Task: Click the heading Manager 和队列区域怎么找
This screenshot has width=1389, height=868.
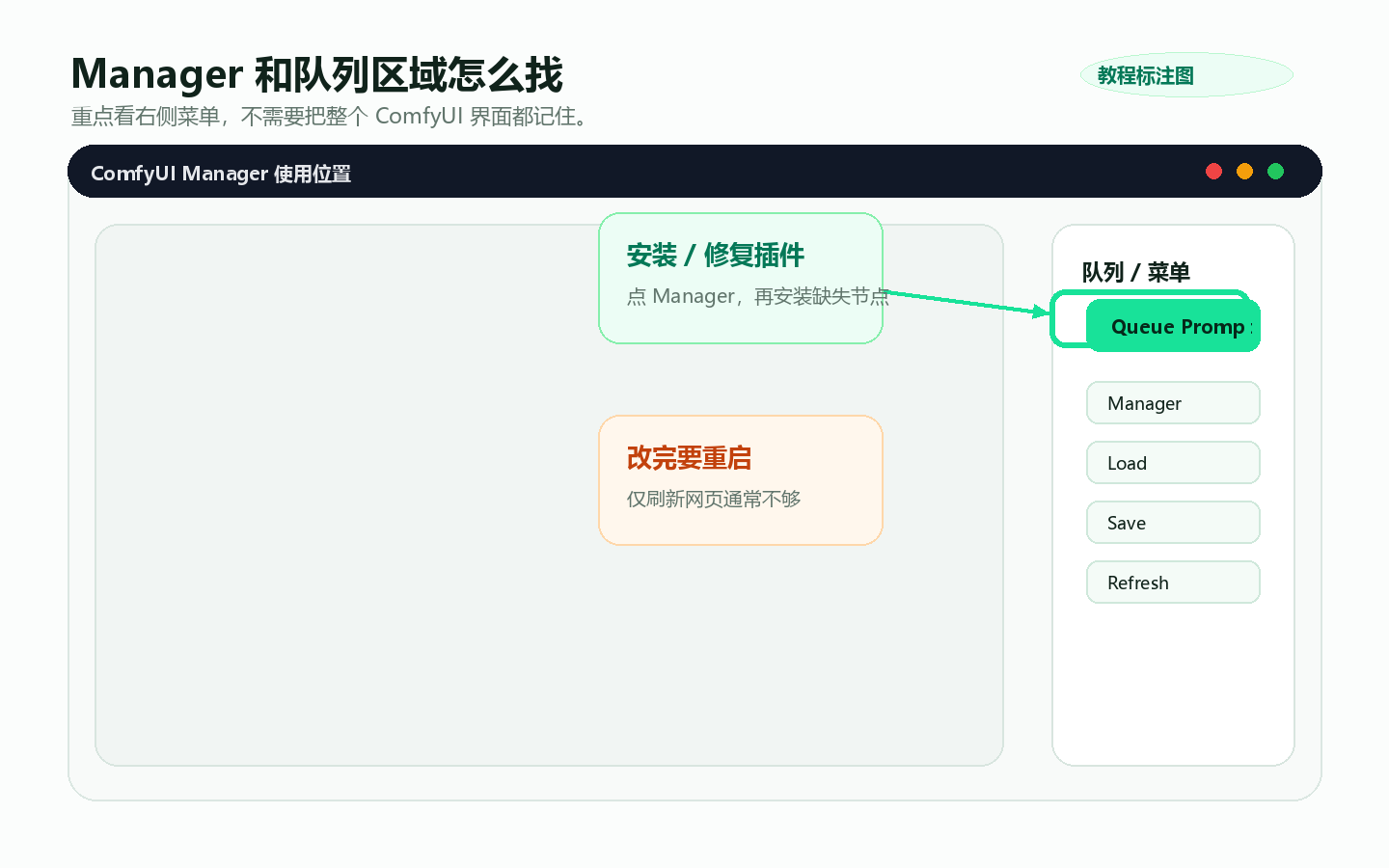Action: pyautogui.click(x=316, y=74)
